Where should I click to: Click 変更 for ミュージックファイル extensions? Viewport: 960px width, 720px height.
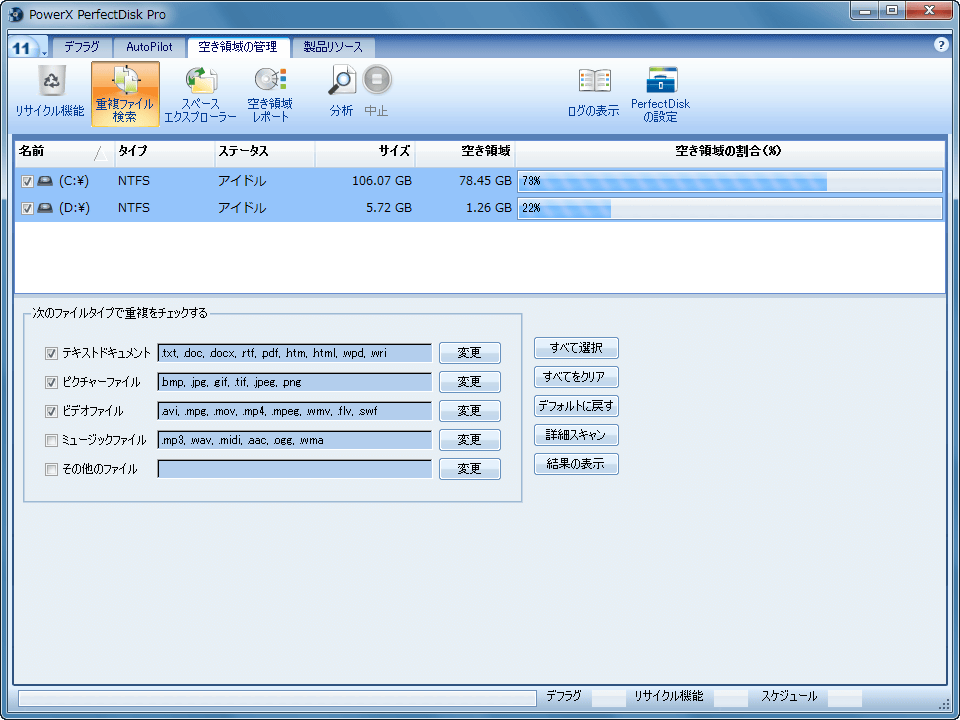pos(470,440)
